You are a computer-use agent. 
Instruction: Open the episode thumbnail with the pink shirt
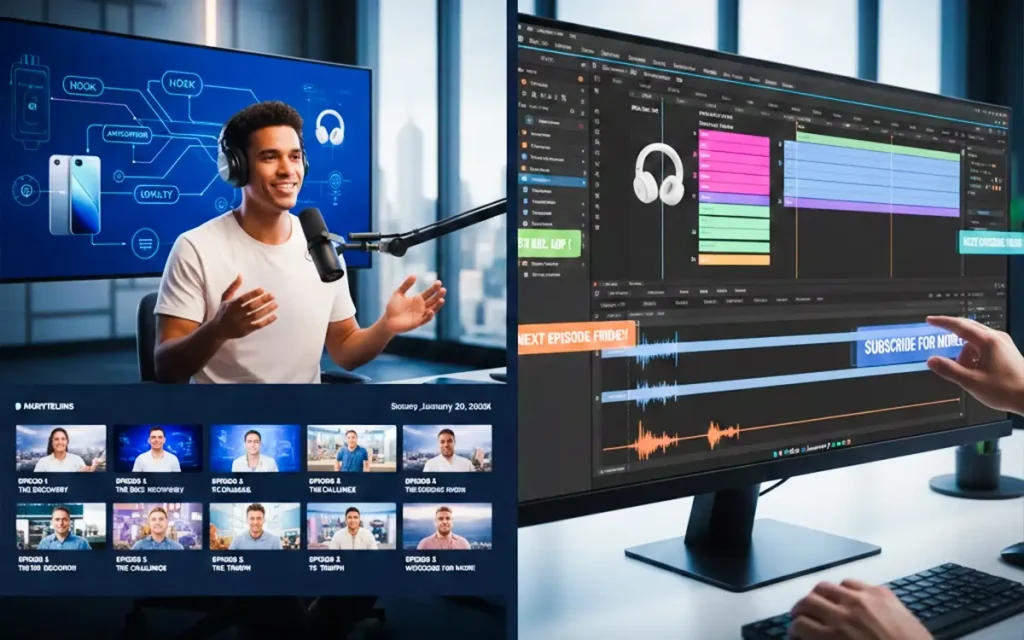(x=447, y=526)
